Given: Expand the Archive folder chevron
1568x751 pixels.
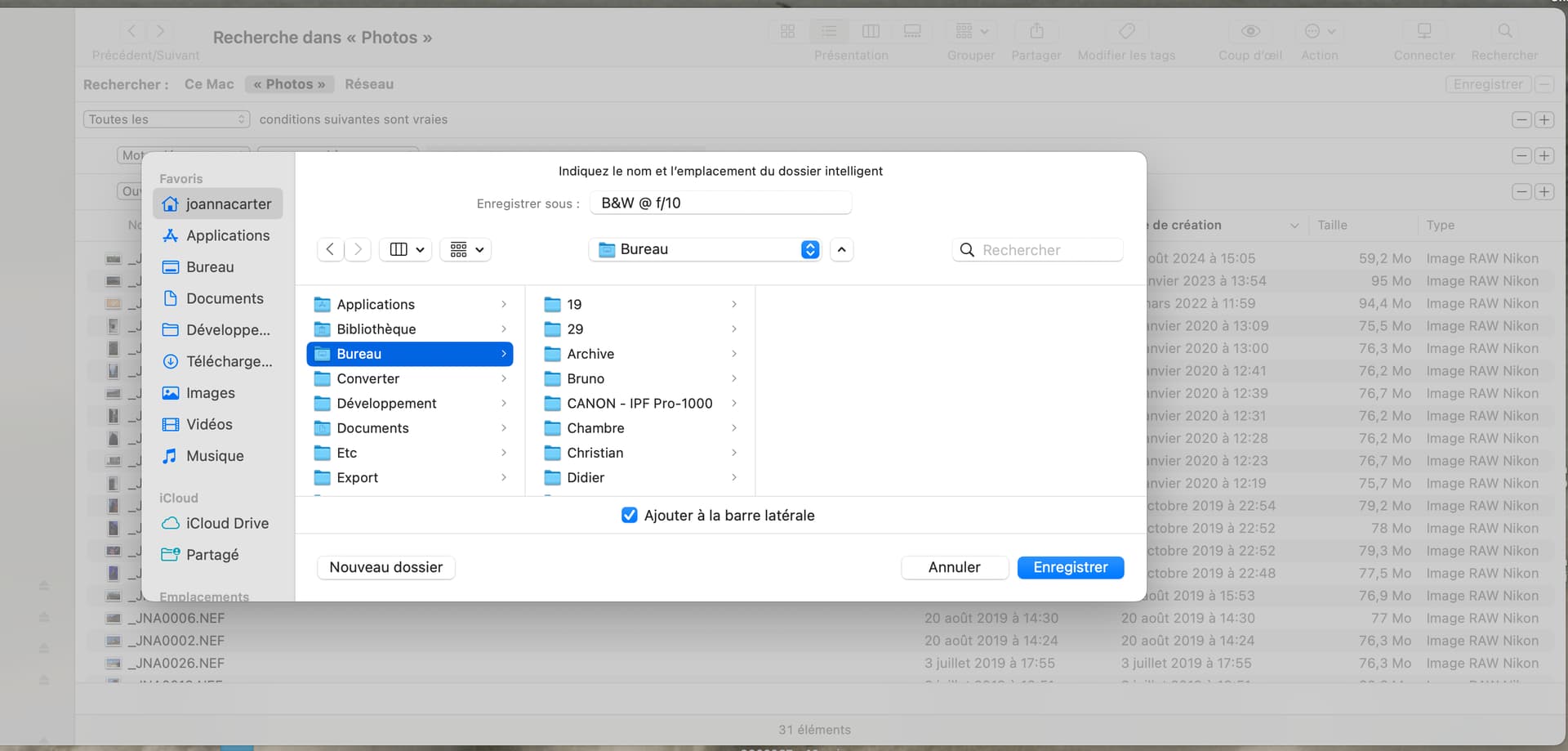Looking at the screenshot, I should 733,354.
